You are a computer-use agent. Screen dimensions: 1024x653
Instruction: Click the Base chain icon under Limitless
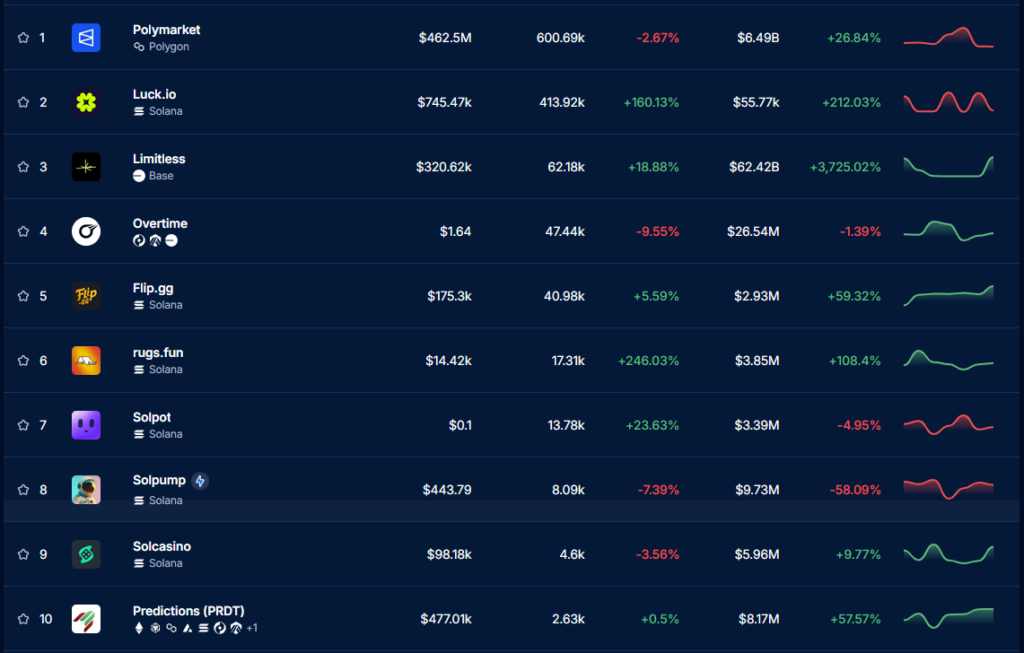138,176
